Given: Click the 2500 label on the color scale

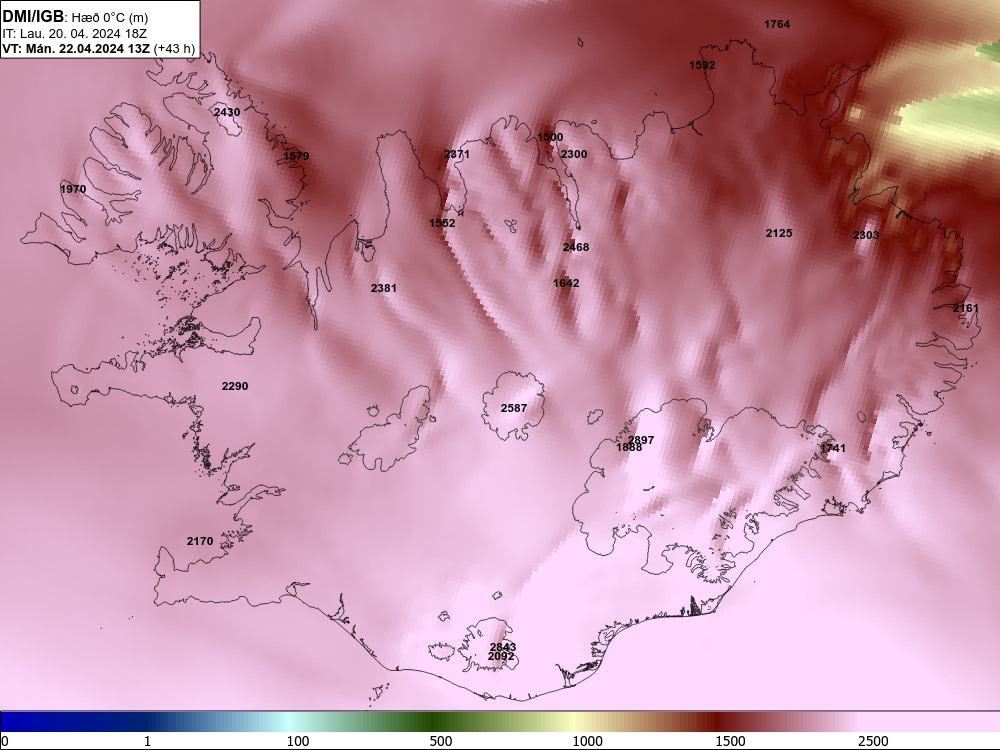Looking at the screenshot, I should tap(873, 741).
